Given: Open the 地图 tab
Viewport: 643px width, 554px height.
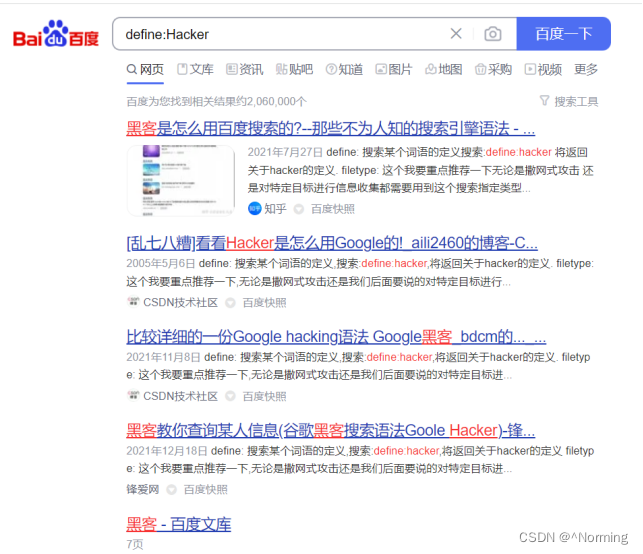Looking at the screenshot, I should point(444,69).
